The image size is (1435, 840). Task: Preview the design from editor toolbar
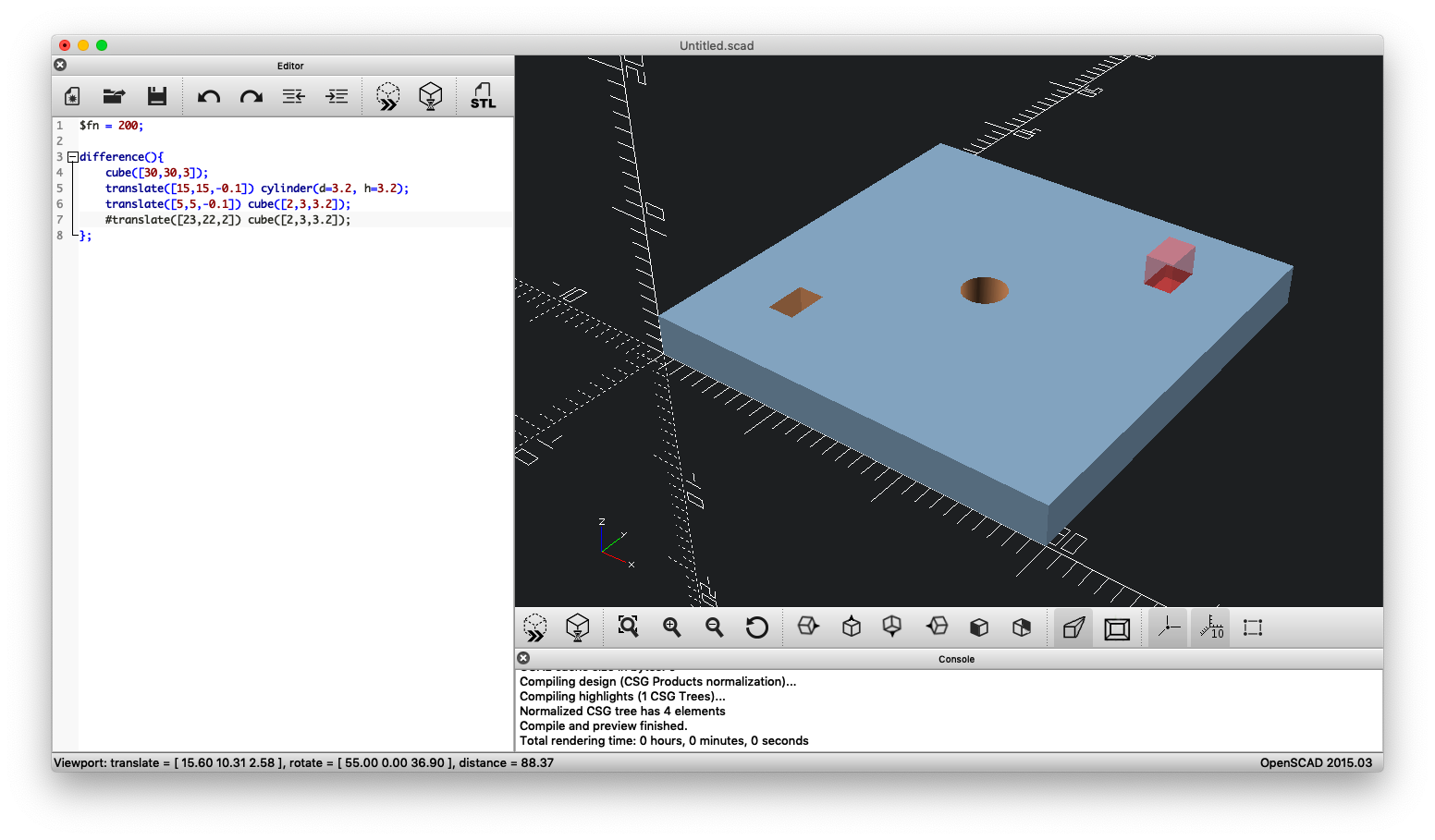tap(388, 96)
